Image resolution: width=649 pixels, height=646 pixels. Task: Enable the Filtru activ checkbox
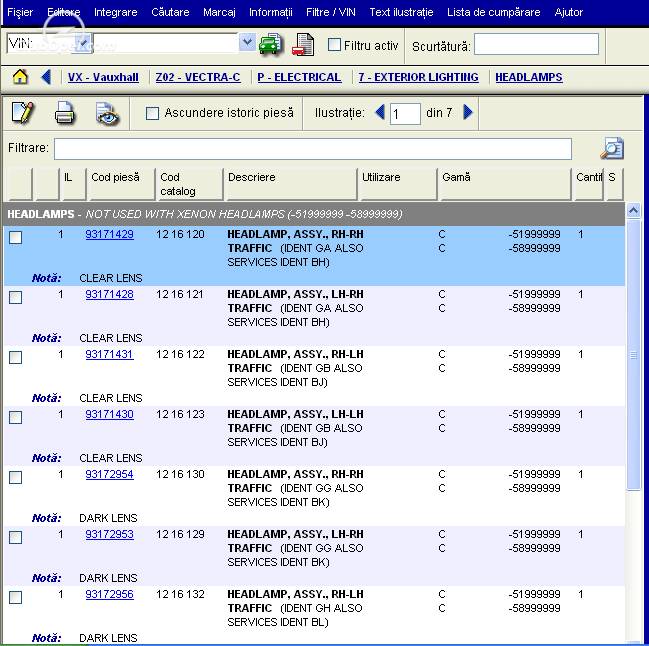point(334,45)
